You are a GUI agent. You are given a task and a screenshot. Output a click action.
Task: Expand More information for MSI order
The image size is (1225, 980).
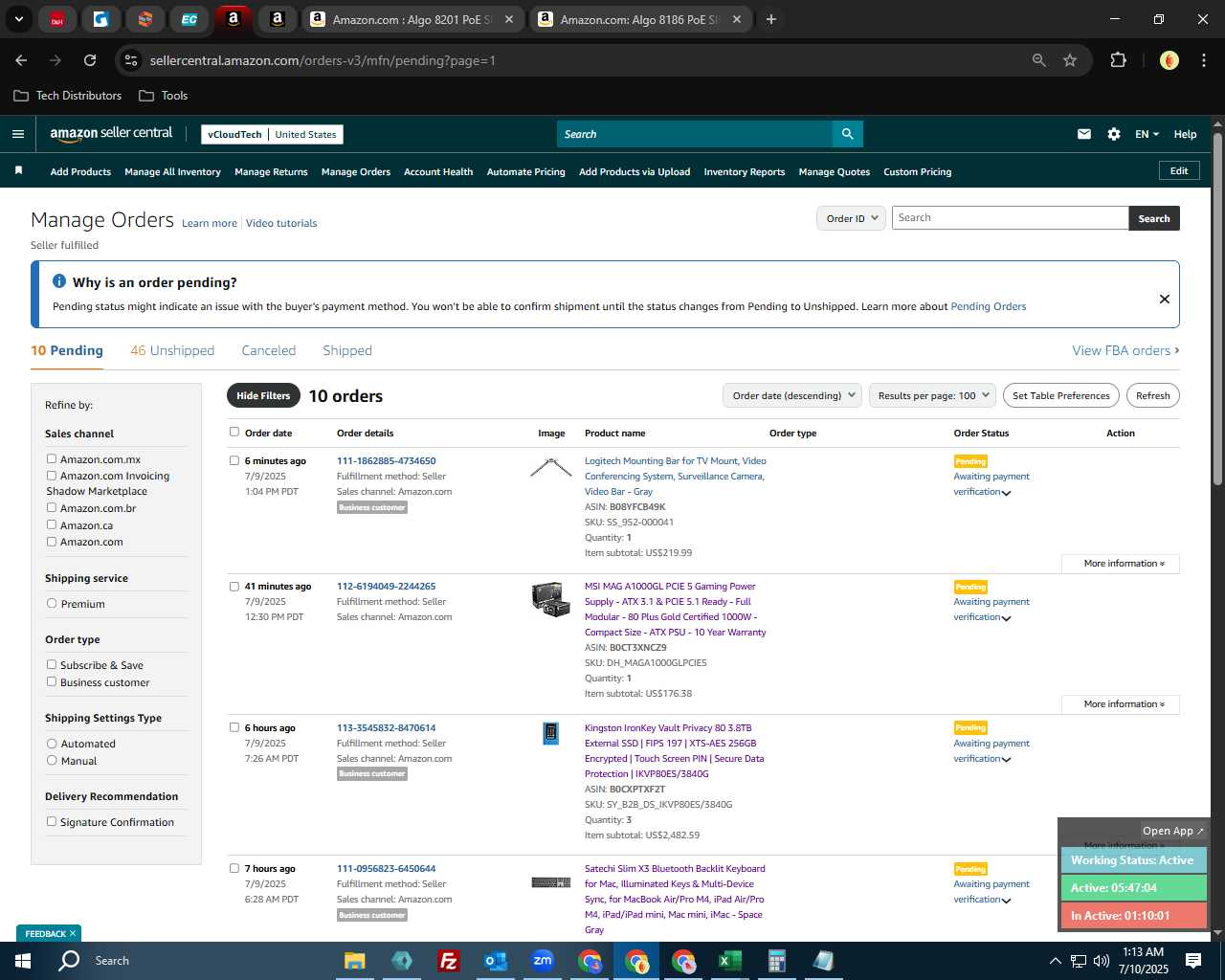1121,704
